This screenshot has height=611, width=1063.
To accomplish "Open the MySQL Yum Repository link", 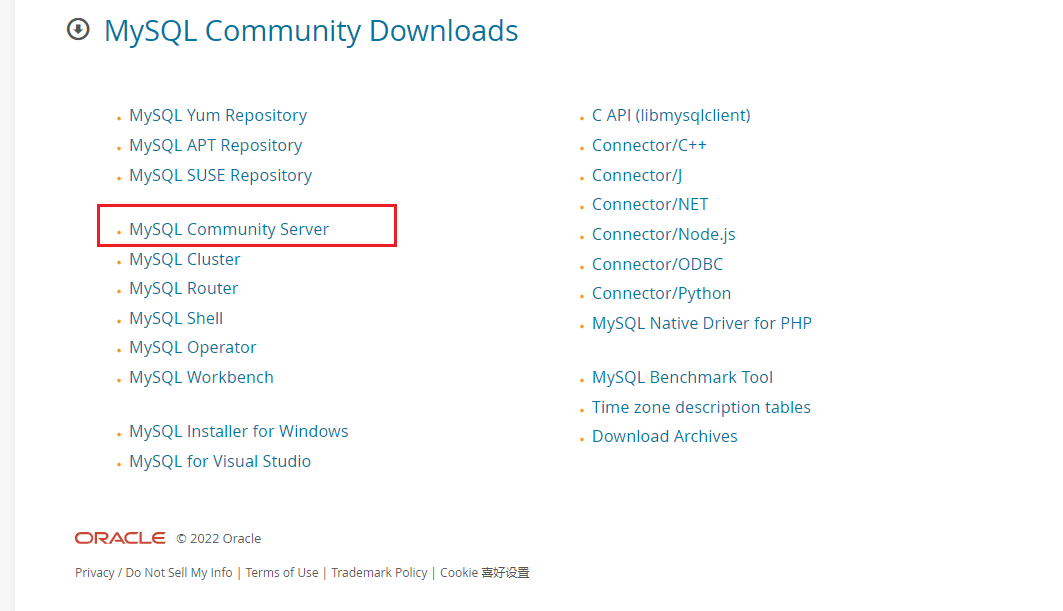I will click(x=218, y=115).
